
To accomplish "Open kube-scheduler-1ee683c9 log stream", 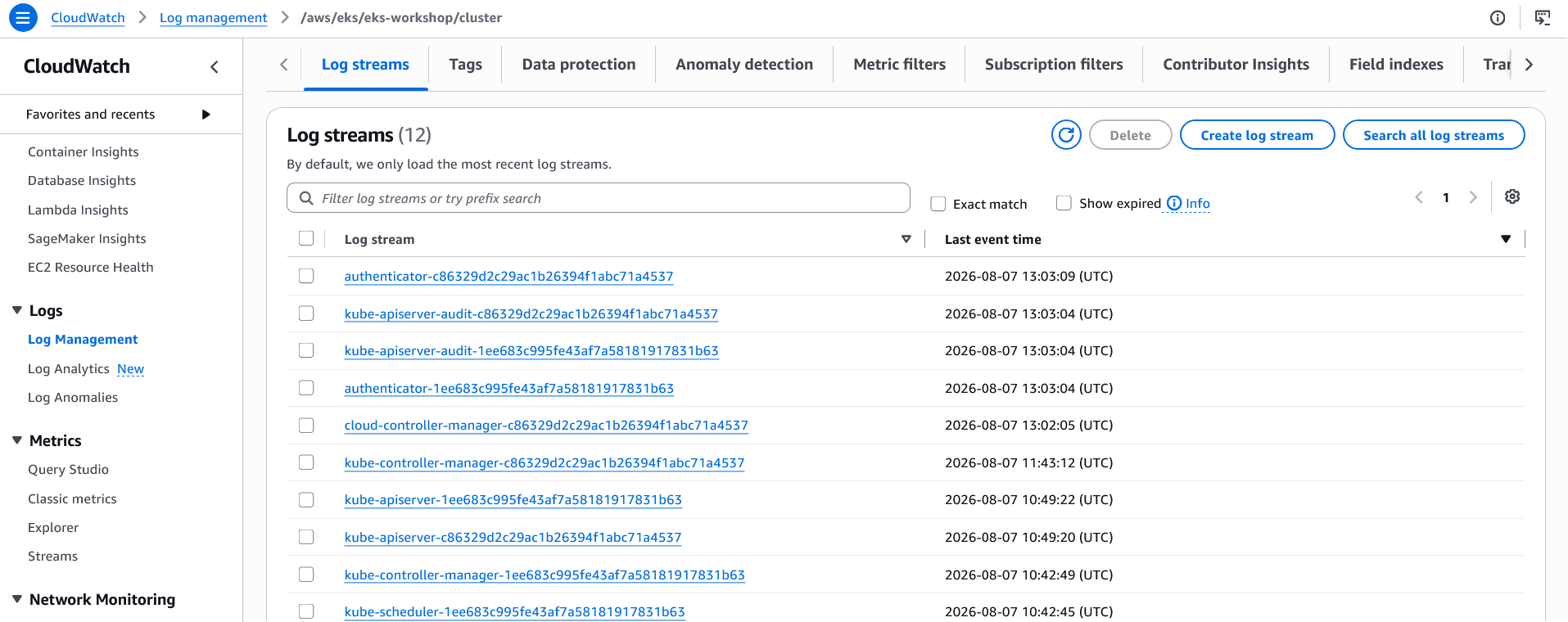I will pos(514,612).
